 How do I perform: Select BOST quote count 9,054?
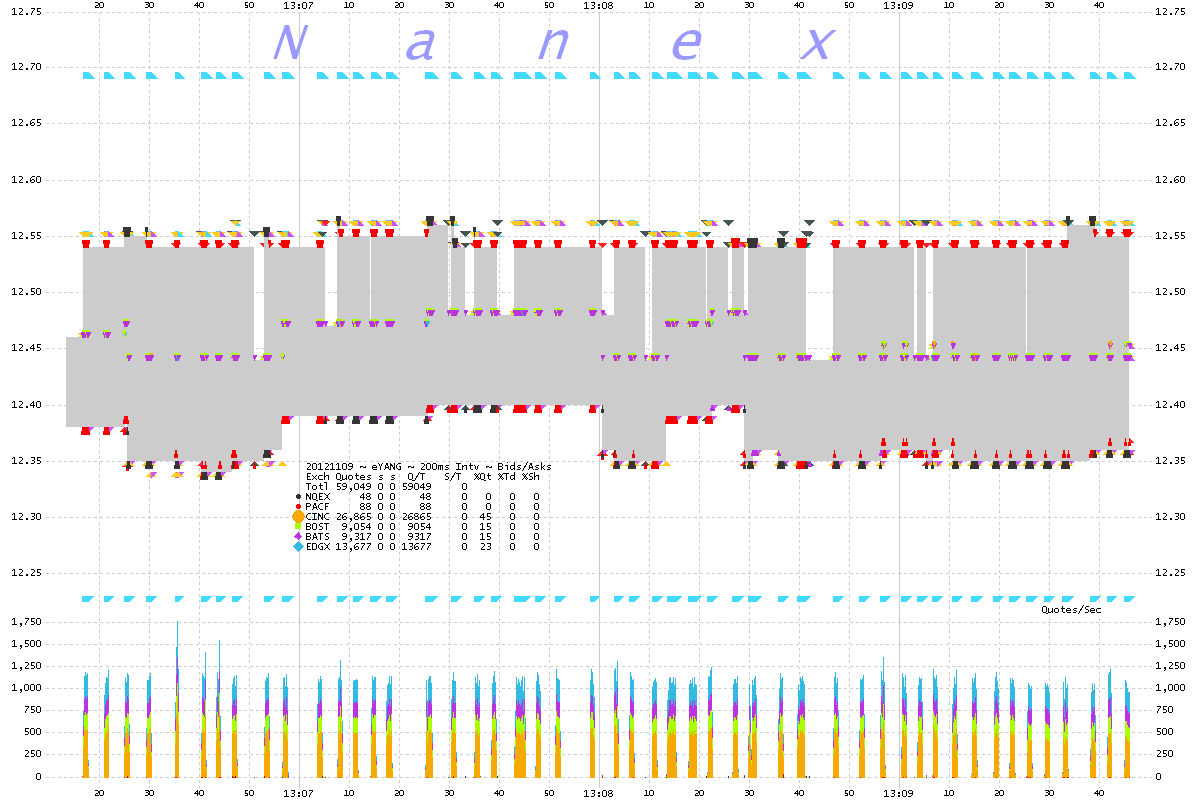(356, 526)
